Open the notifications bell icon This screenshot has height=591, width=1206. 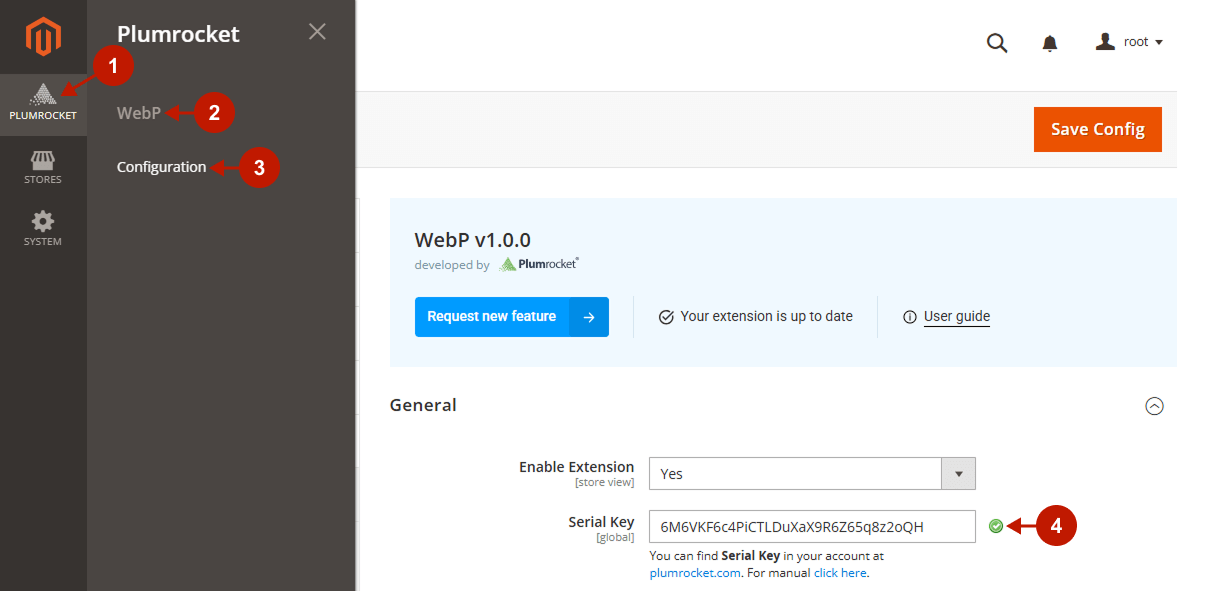click(x=1050, y=43)
